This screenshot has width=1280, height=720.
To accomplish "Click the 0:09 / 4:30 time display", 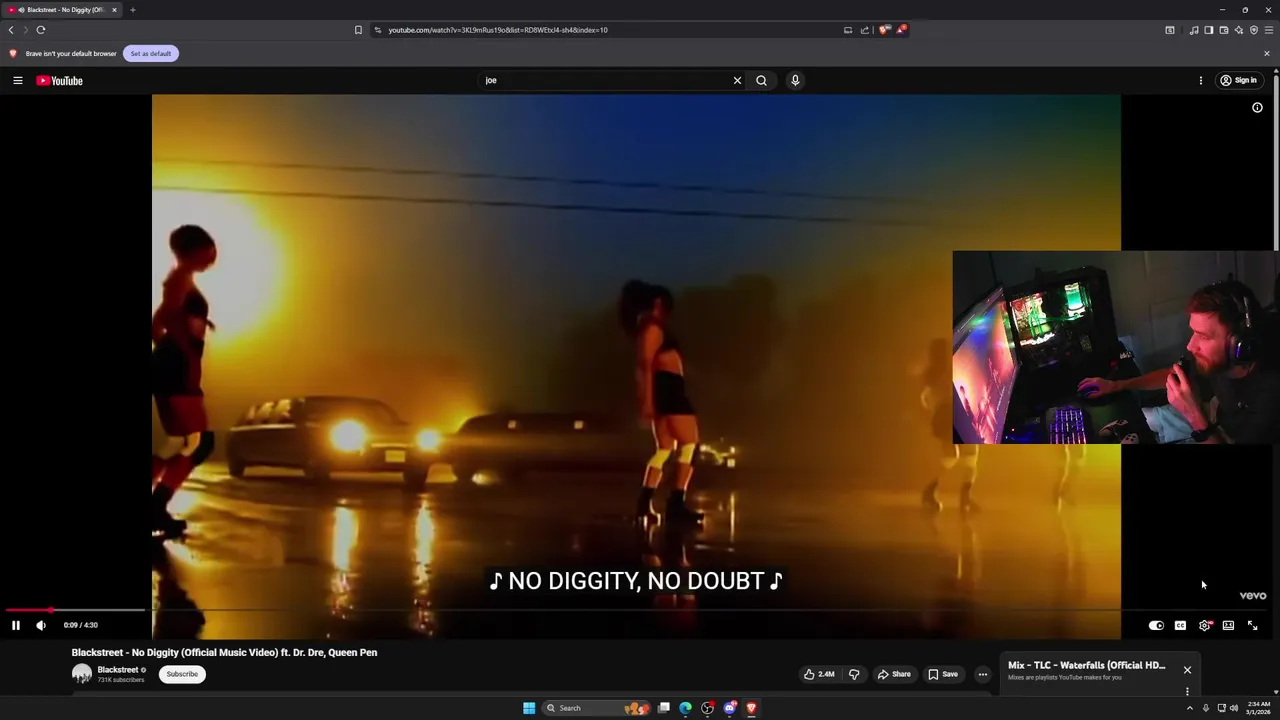I will pyautogui.click(x=81, y=625).
